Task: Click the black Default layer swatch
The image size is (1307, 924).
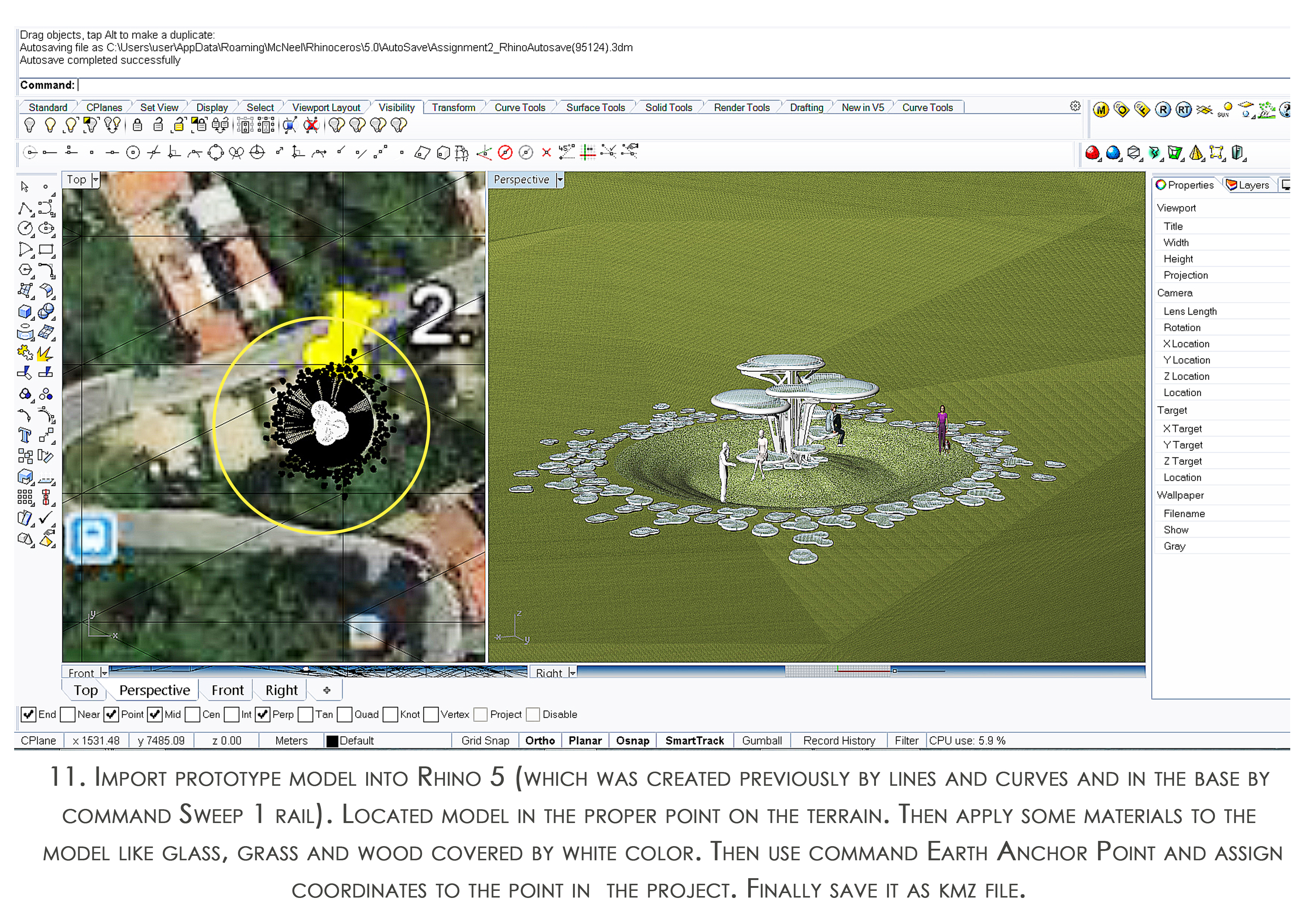Action: (332, 741)
